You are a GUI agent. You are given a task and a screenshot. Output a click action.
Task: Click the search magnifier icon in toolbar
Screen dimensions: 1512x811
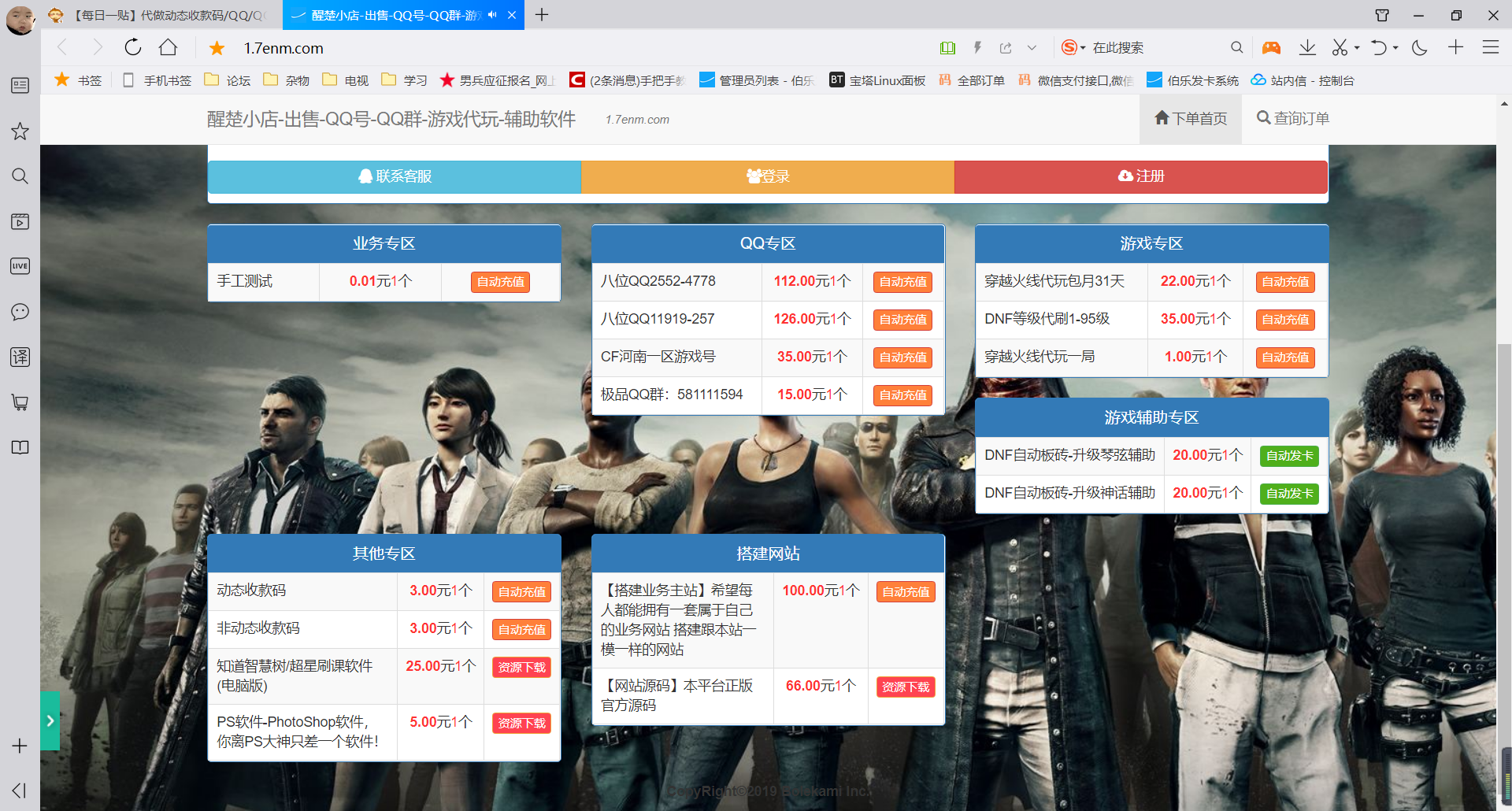(x=1237, y=47)
